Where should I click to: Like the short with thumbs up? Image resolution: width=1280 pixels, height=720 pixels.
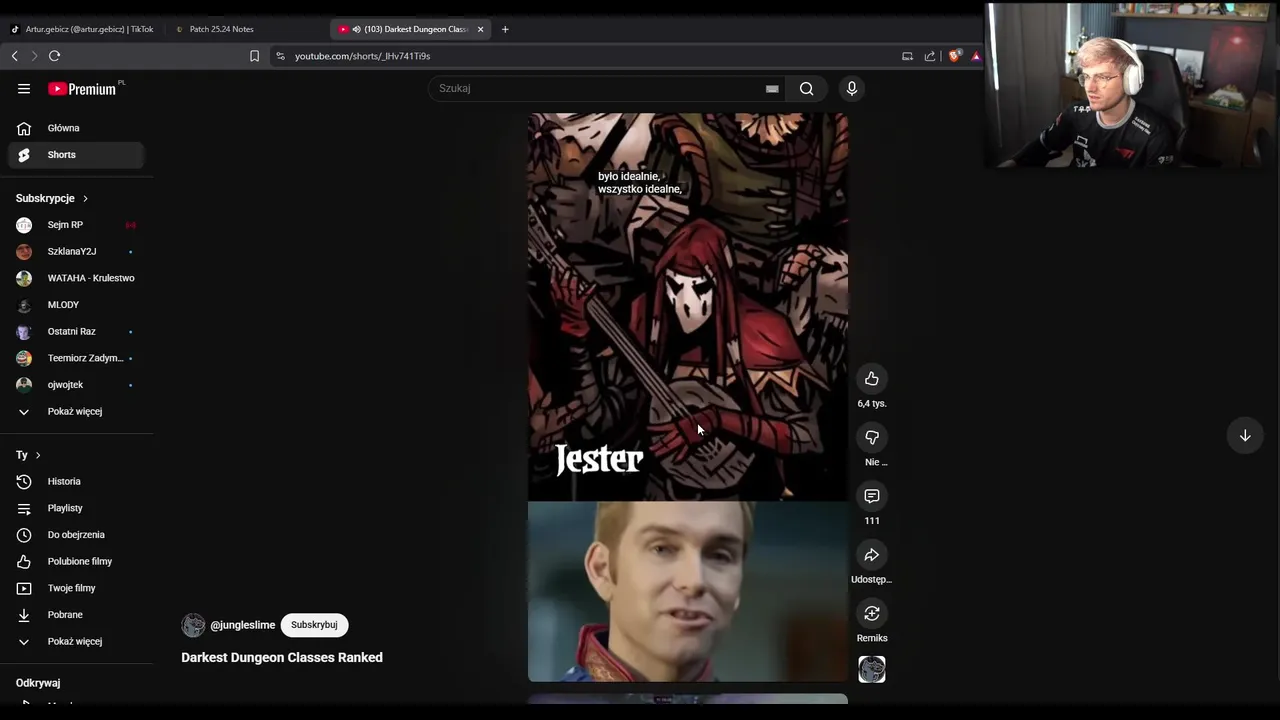(x=872, y=379)
